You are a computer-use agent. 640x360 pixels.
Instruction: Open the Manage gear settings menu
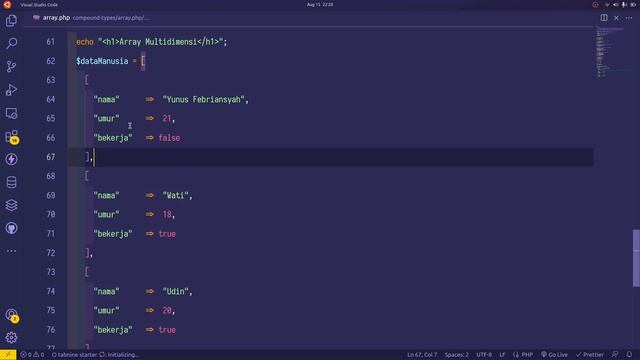coord(11,338)
